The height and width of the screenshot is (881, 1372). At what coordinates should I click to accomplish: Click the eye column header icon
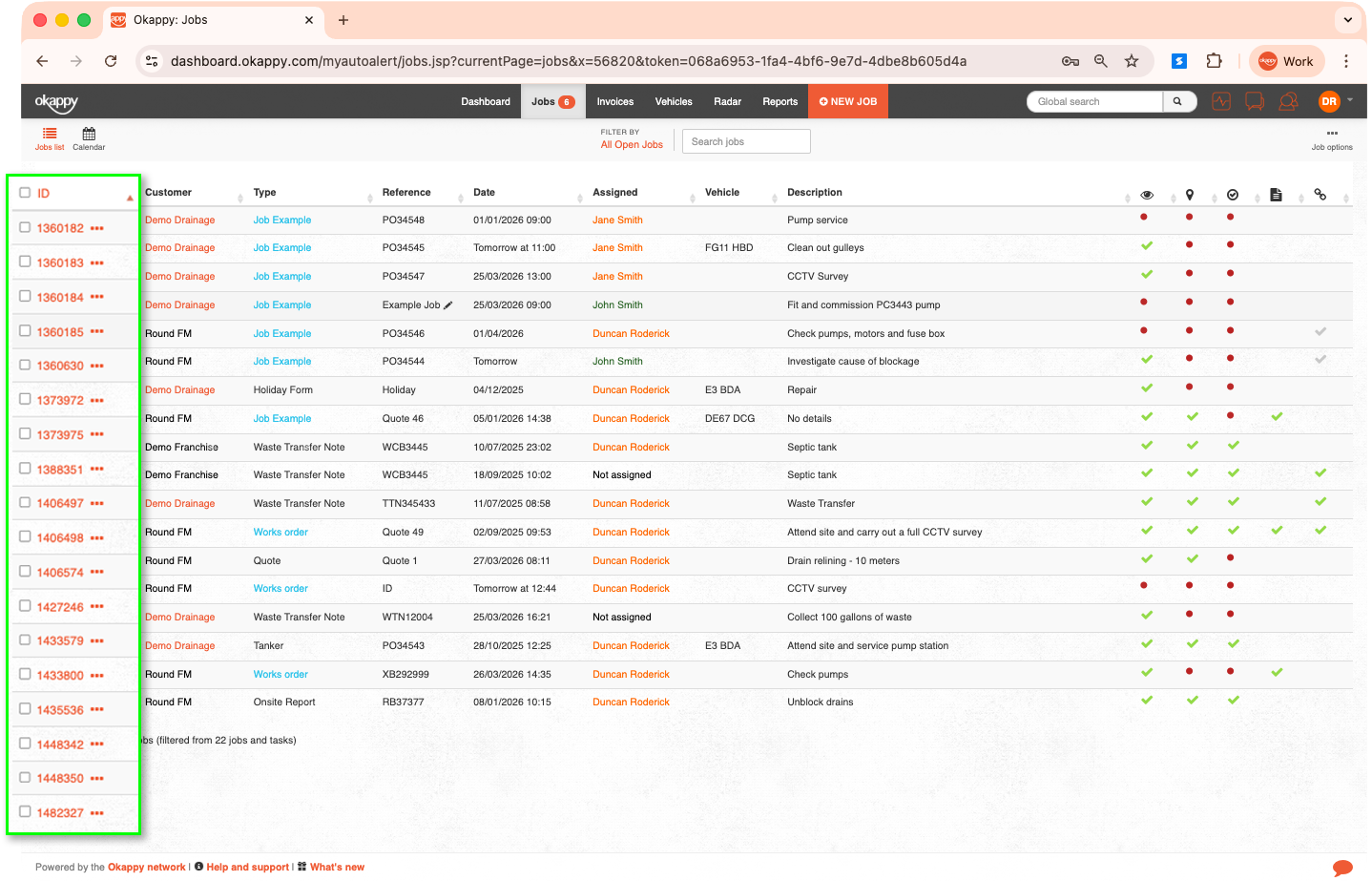(x=1147, y=195)
